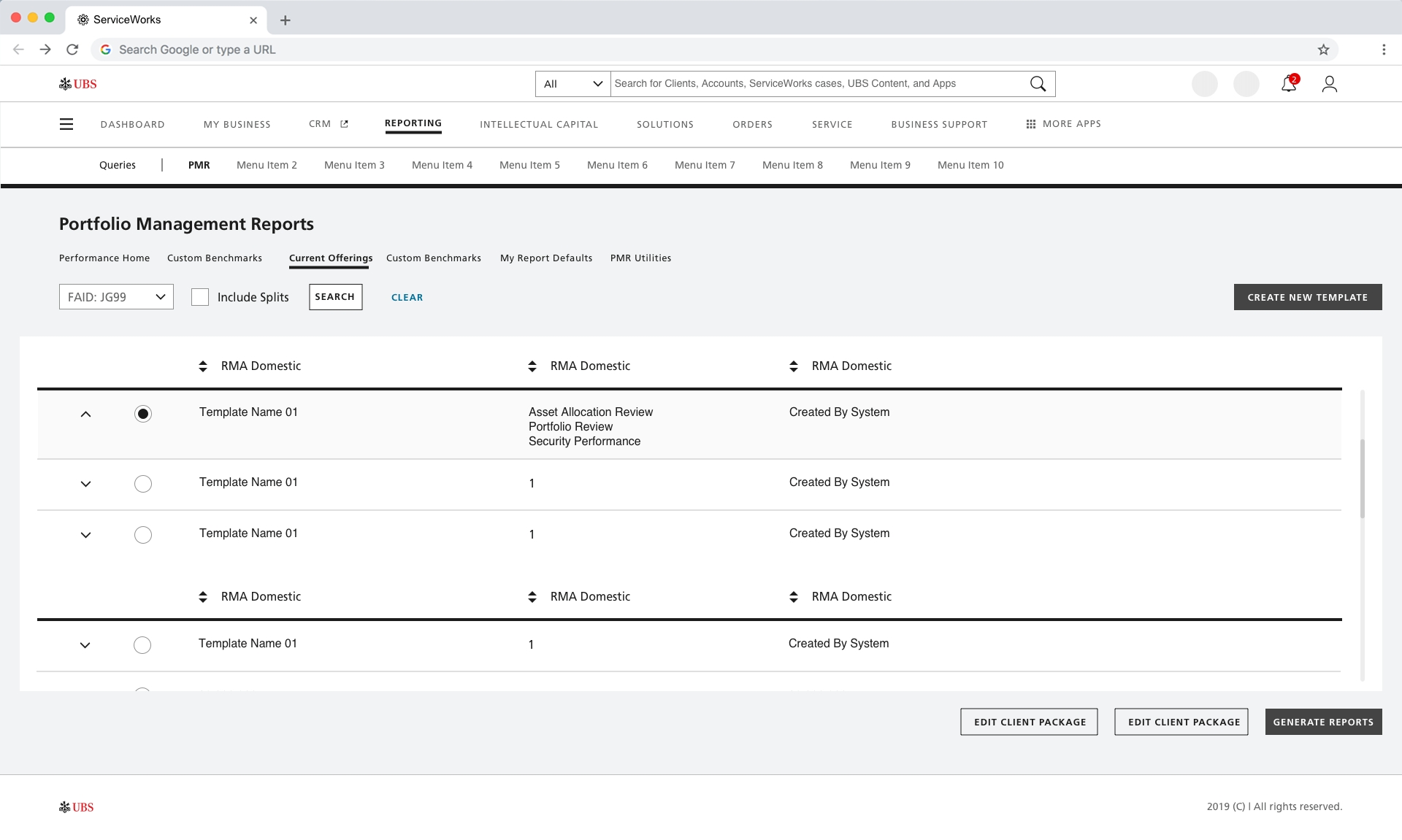Sort the first RMA Domestic column

203,366
